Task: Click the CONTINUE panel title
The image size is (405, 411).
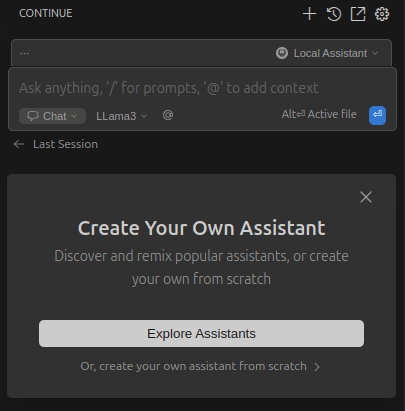Action: (46, 13)
